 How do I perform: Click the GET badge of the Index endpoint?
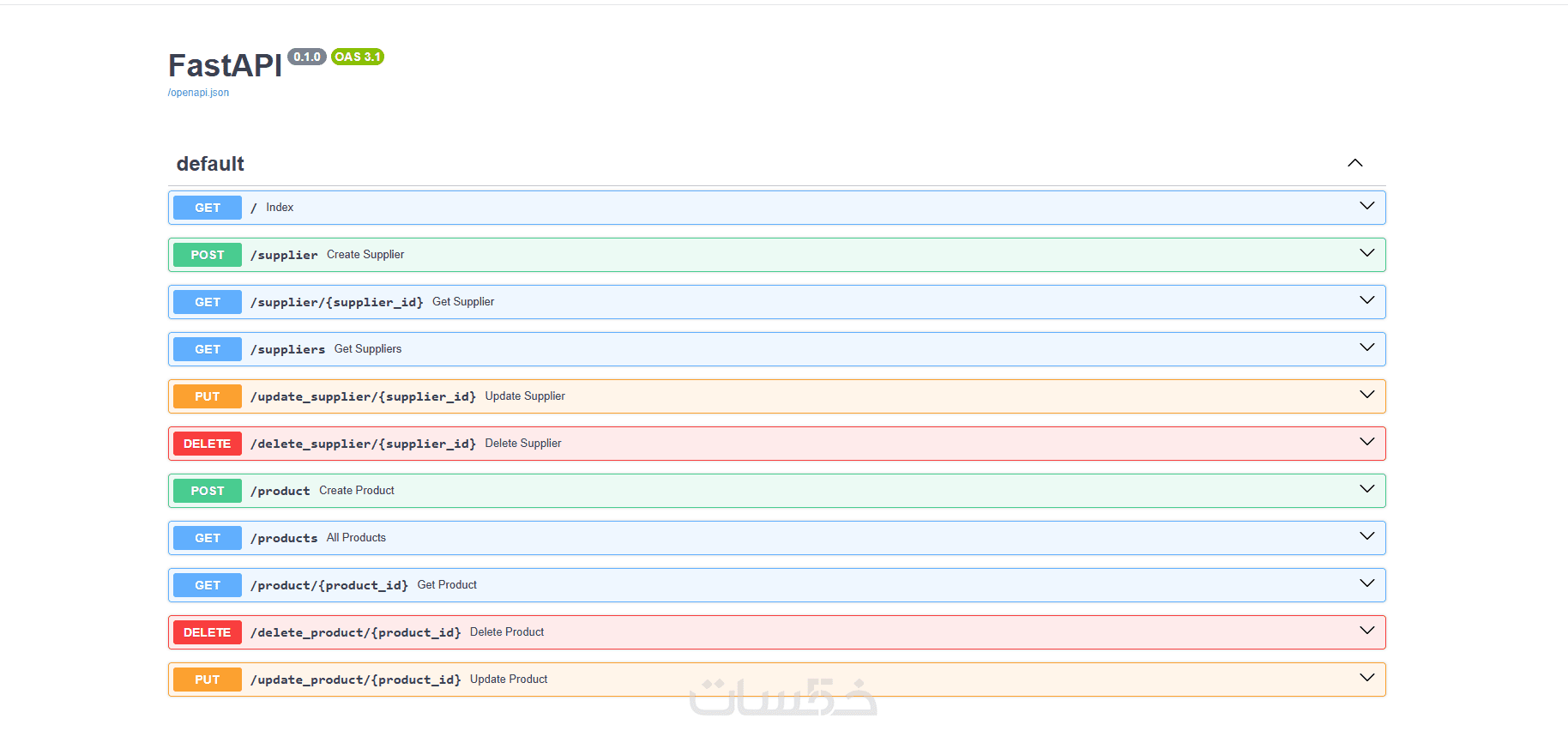pos(208,208)
